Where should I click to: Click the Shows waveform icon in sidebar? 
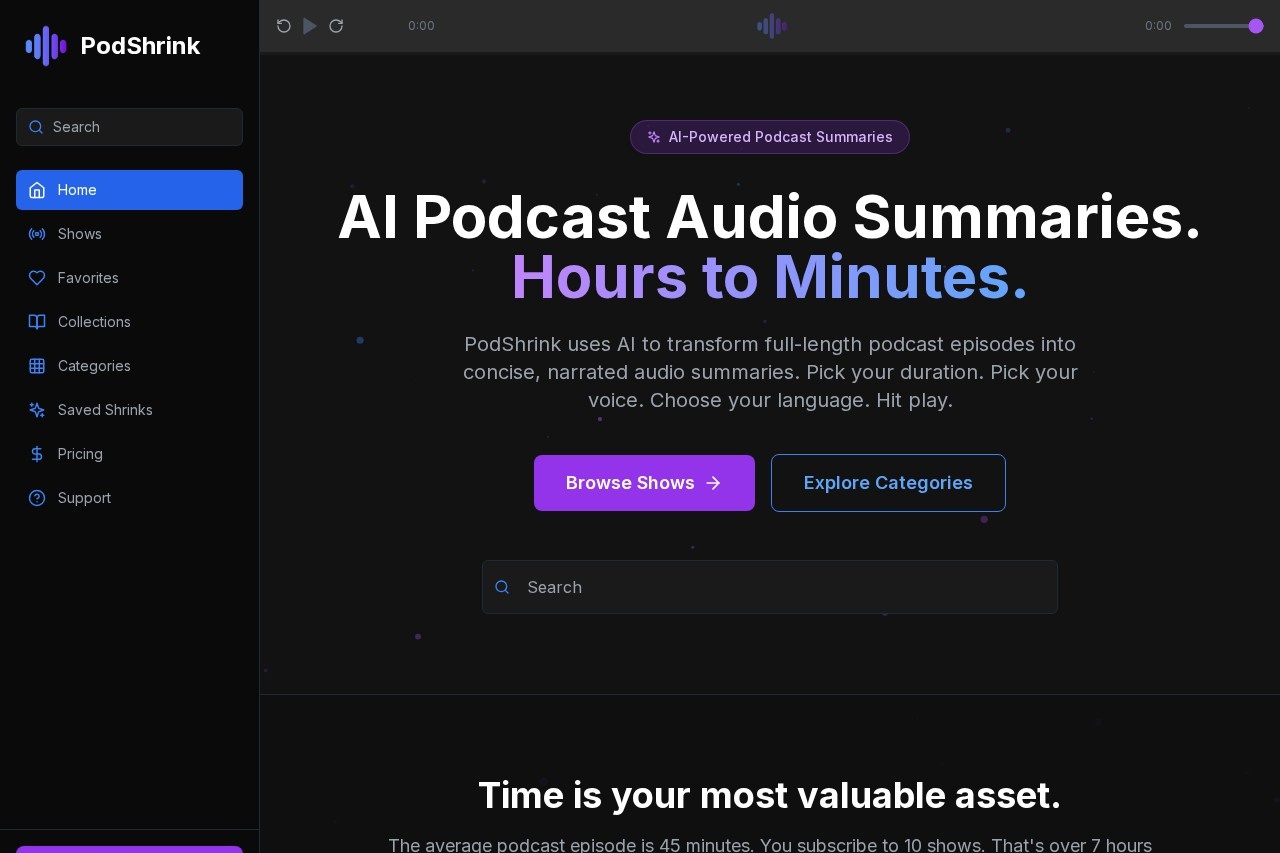click(x=37, y=234)
